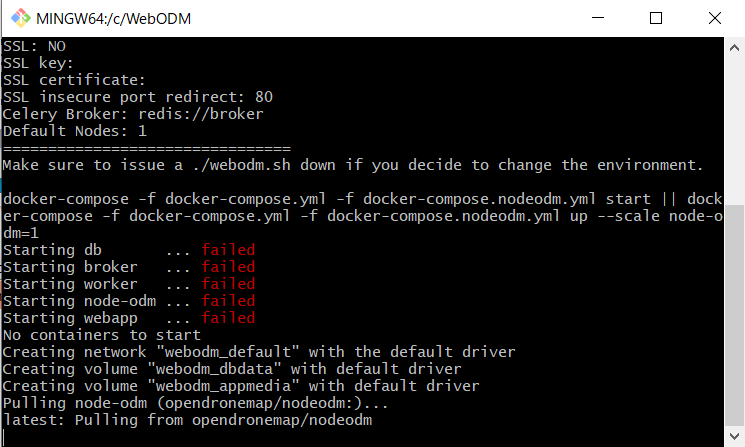Click the text cursor on the last line
This screenshot has width=745, height=447.
tap(4, 437)
